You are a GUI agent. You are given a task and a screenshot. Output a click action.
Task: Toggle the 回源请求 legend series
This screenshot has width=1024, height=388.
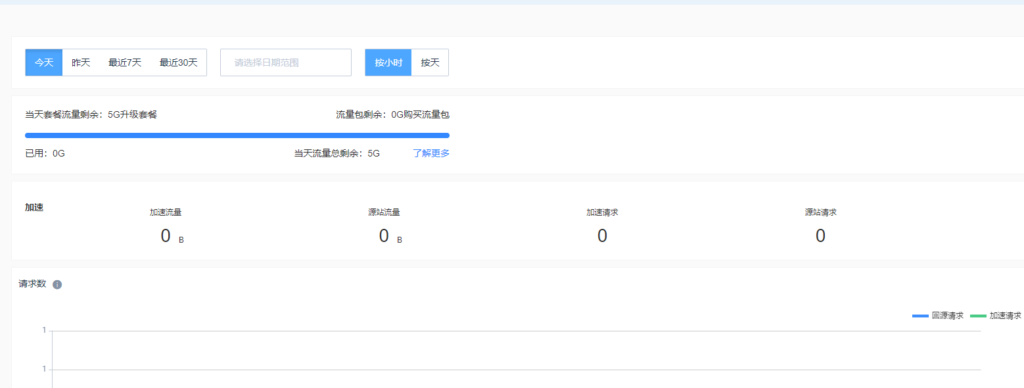[x=938, y=315]
